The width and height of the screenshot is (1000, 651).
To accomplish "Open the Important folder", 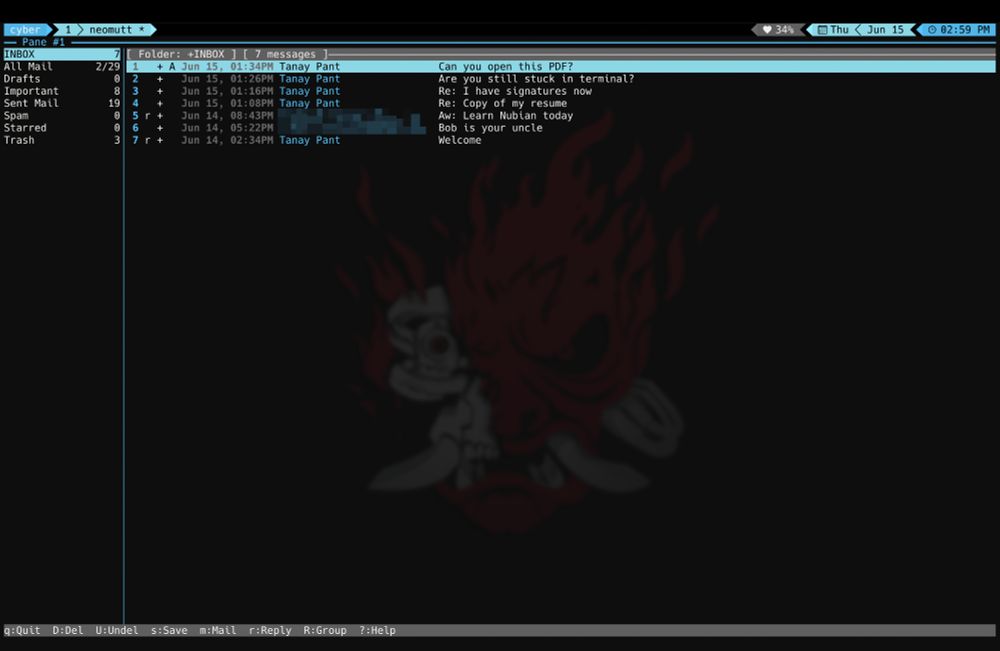I will pos(62,91).
